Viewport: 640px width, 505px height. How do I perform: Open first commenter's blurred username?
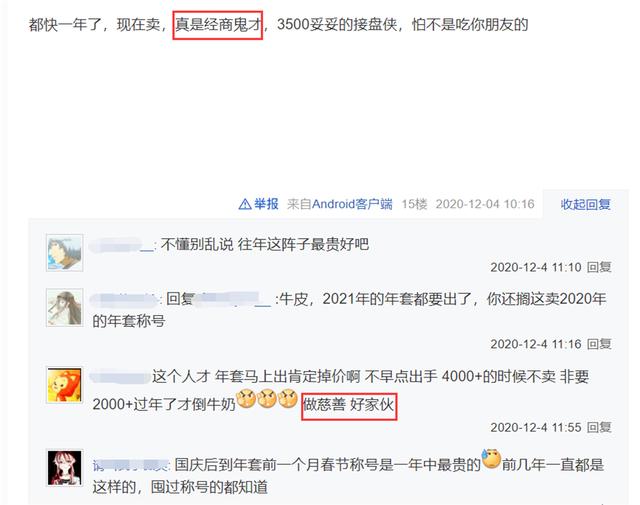coord(121,245)
